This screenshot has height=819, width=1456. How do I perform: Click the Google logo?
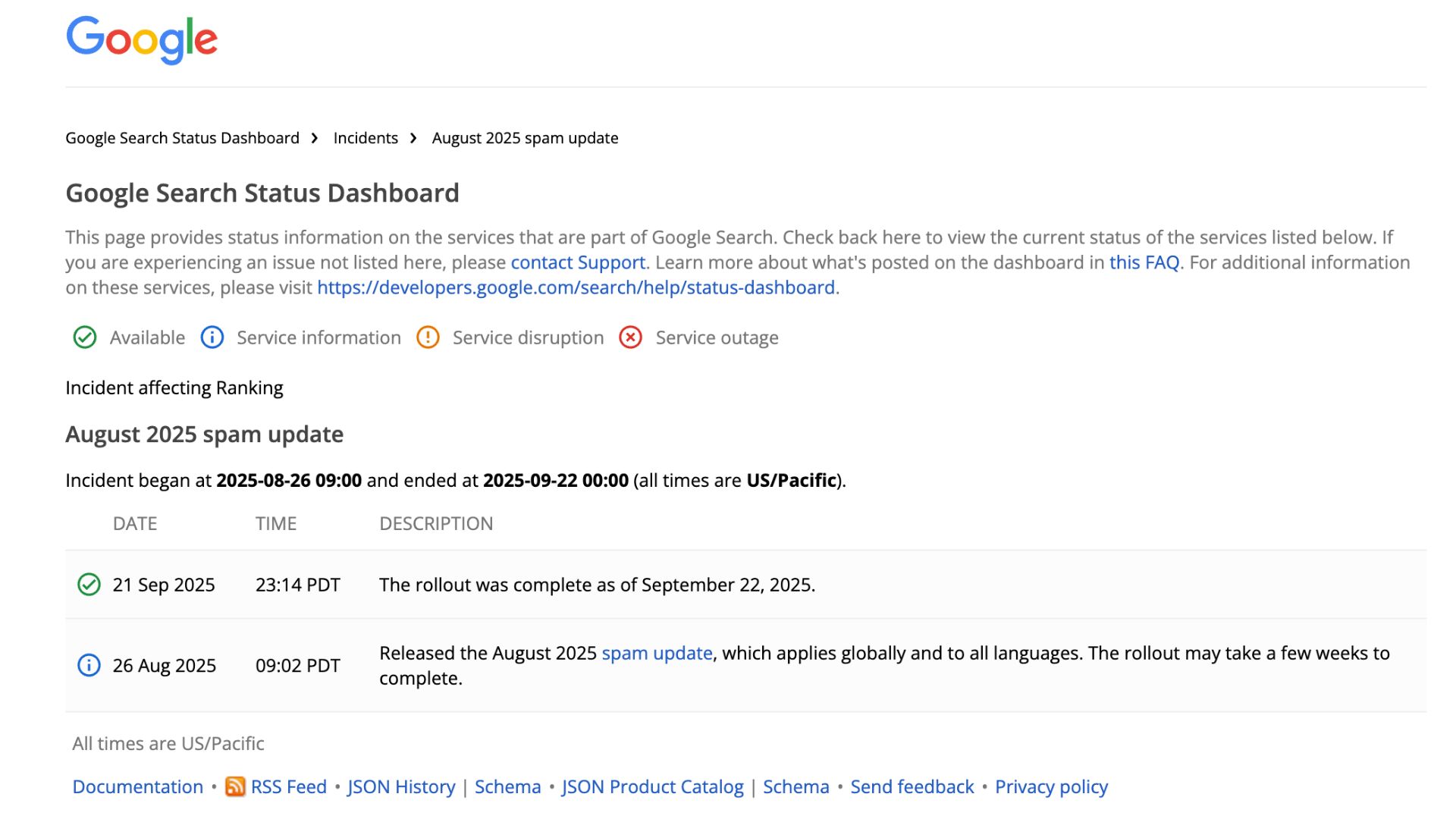pos(142,39)
